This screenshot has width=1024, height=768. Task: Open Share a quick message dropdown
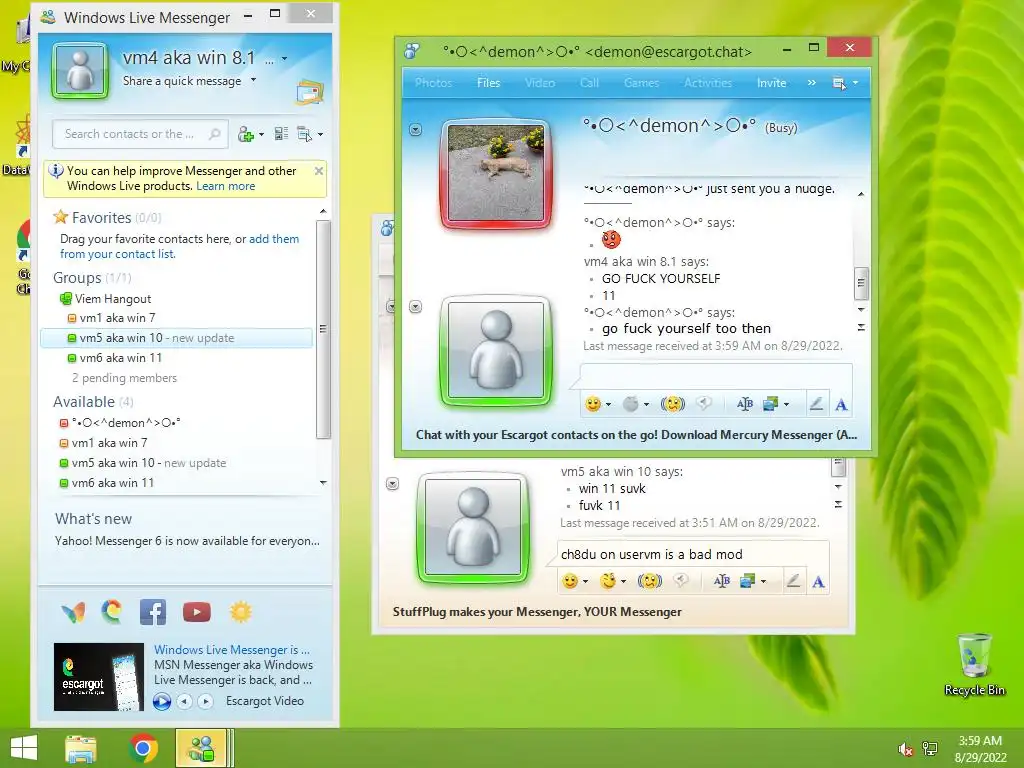click(253, 80)
